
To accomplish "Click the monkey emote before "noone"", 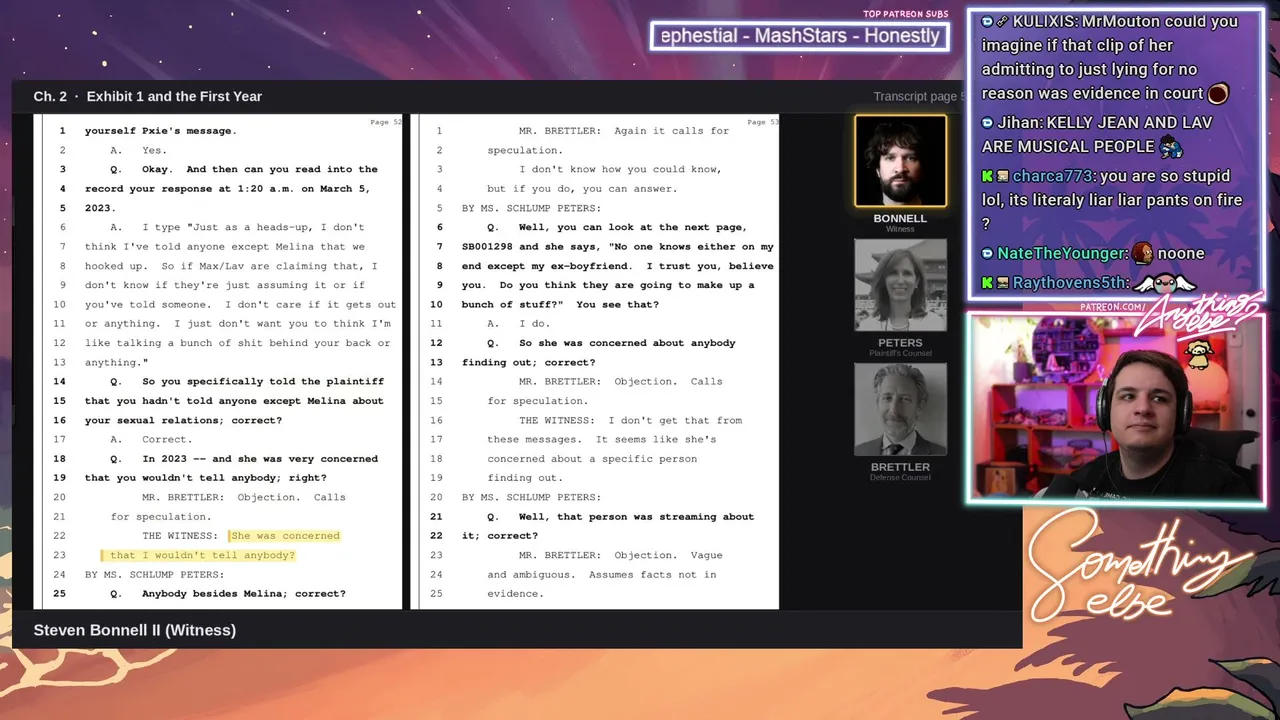I will pos(1142,253).
